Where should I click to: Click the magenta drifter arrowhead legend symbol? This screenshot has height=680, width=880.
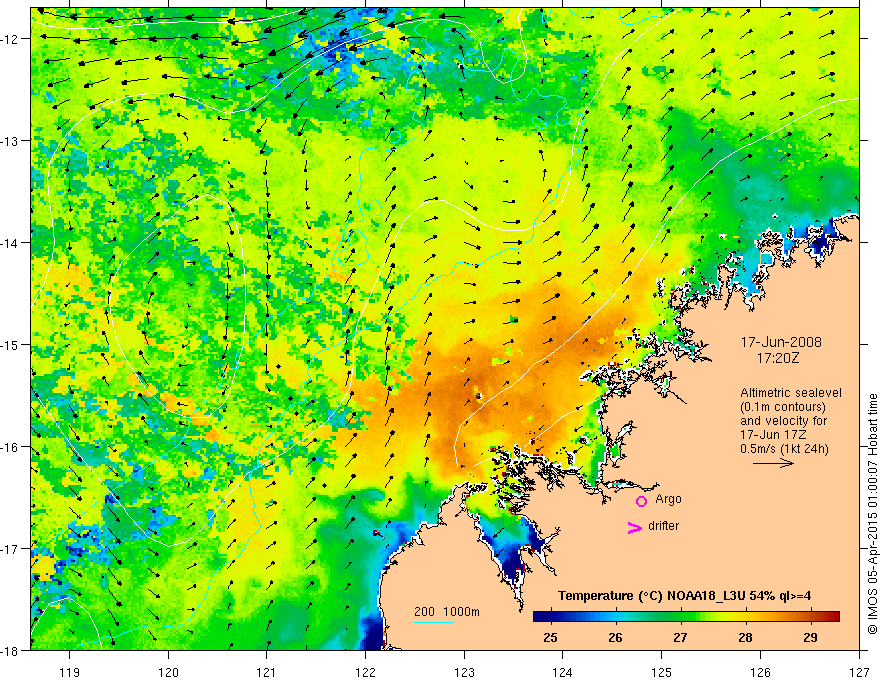[635, 527]
